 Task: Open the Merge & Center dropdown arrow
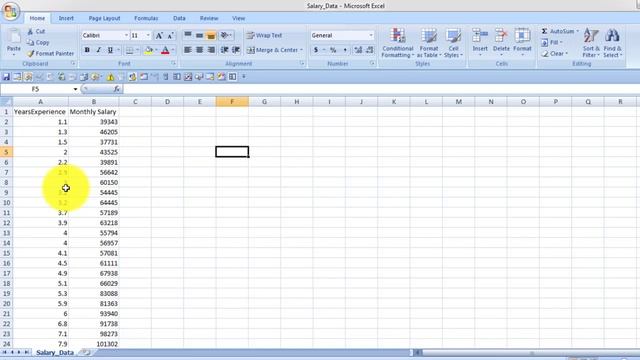coord(301,50)
